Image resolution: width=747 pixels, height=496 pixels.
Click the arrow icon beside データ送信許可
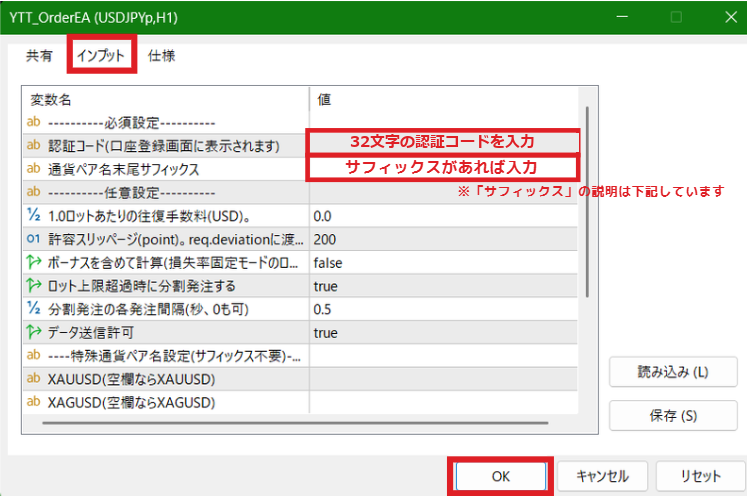coord(33,332)
